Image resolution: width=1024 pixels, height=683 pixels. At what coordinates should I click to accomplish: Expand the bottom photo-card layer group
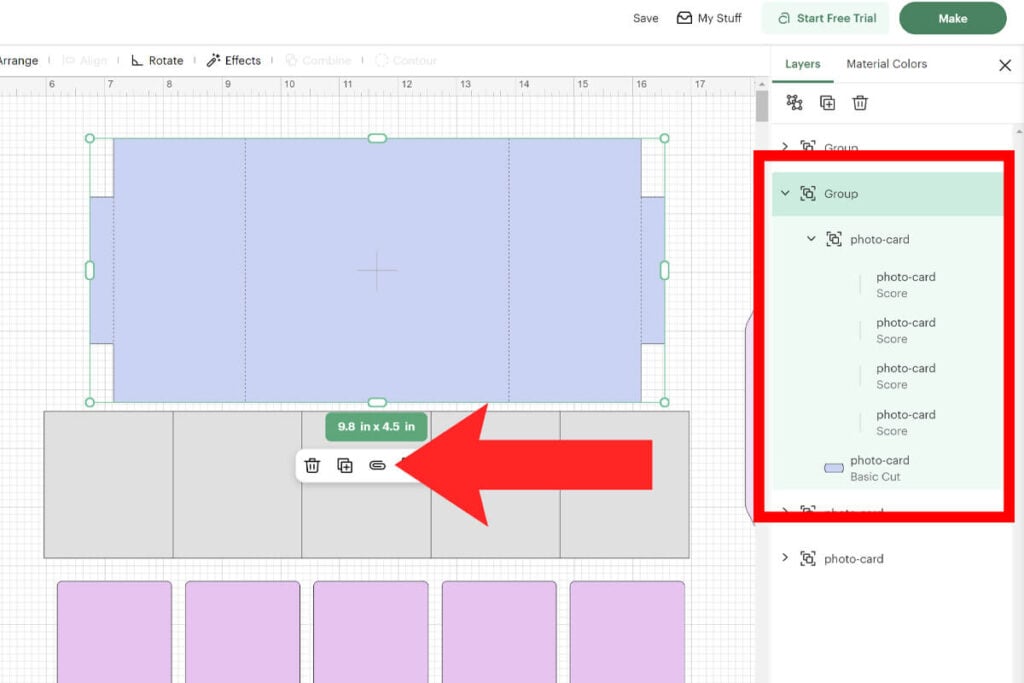pyautogui.click(x=786, y=558)
